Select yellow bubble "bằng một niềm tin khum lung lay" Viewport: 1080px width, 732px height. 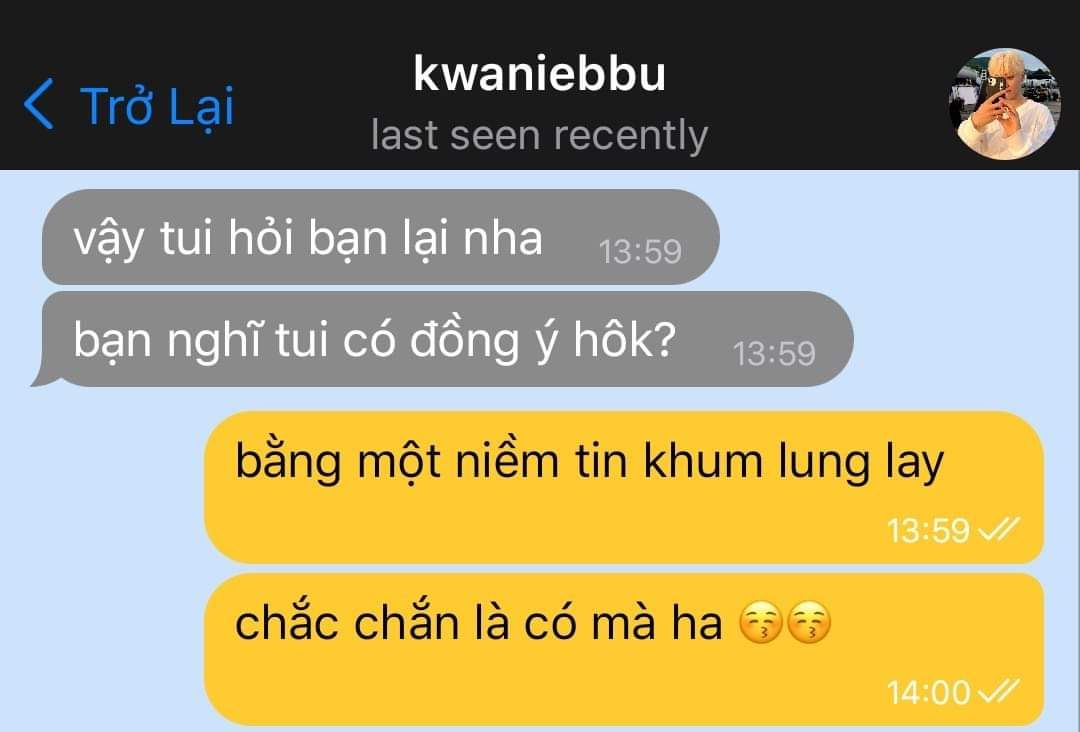(624, 488)
